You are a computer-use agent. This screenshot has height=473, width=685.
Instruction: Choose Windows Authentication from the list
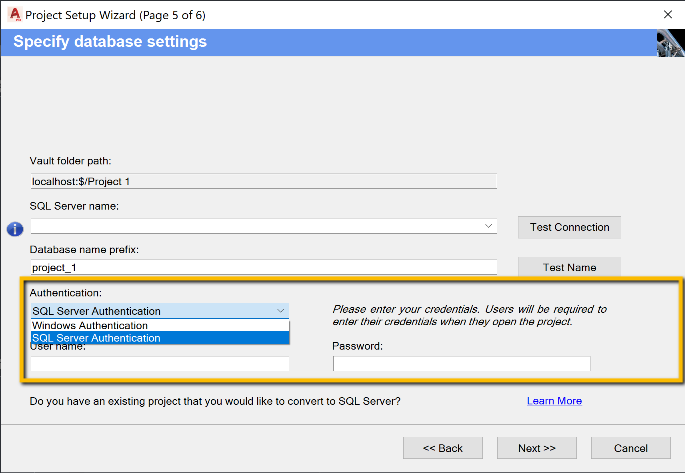tap(90, 325)
